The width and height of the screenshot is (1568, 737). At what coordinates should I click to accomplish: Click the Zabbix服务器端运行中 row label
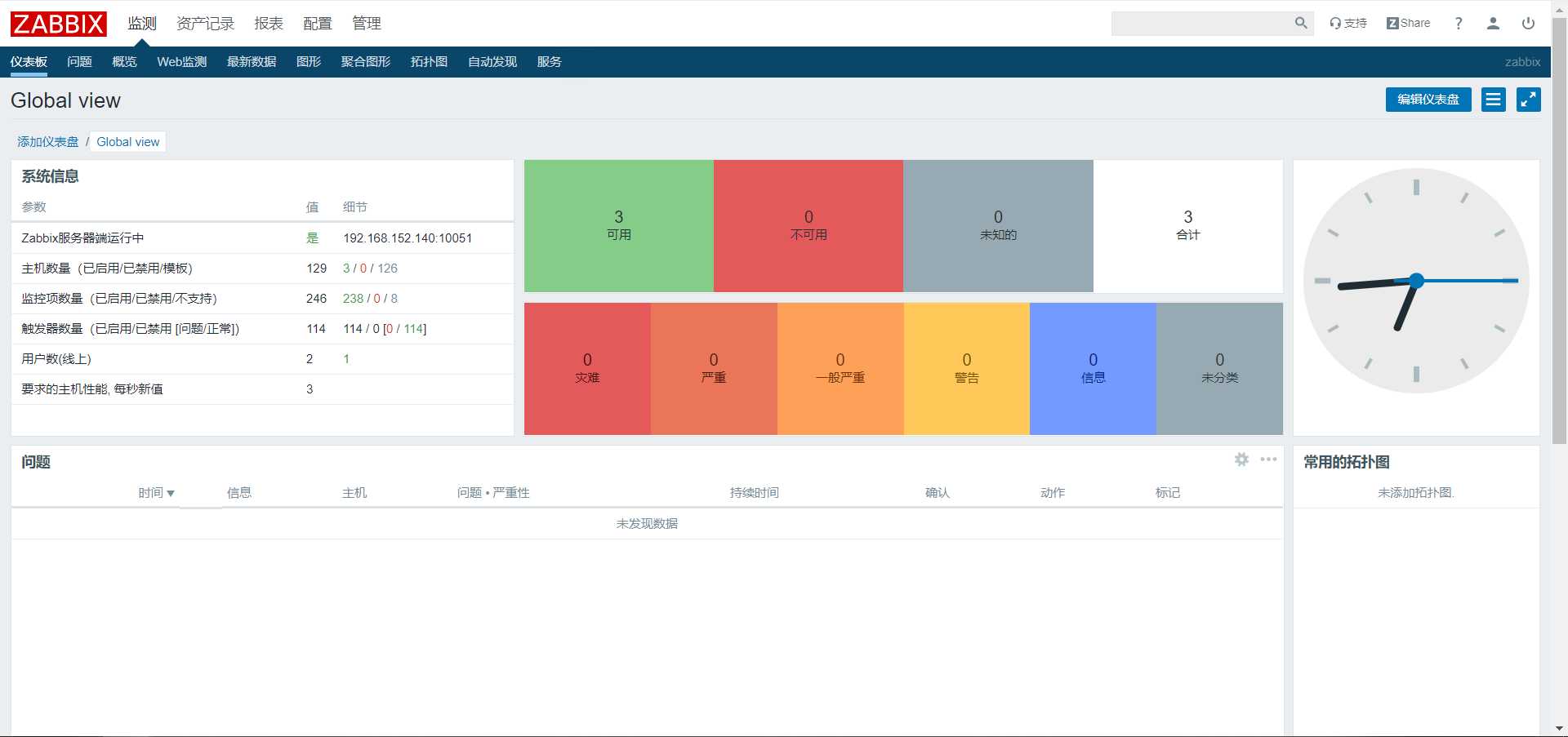[x=82, y=238]
